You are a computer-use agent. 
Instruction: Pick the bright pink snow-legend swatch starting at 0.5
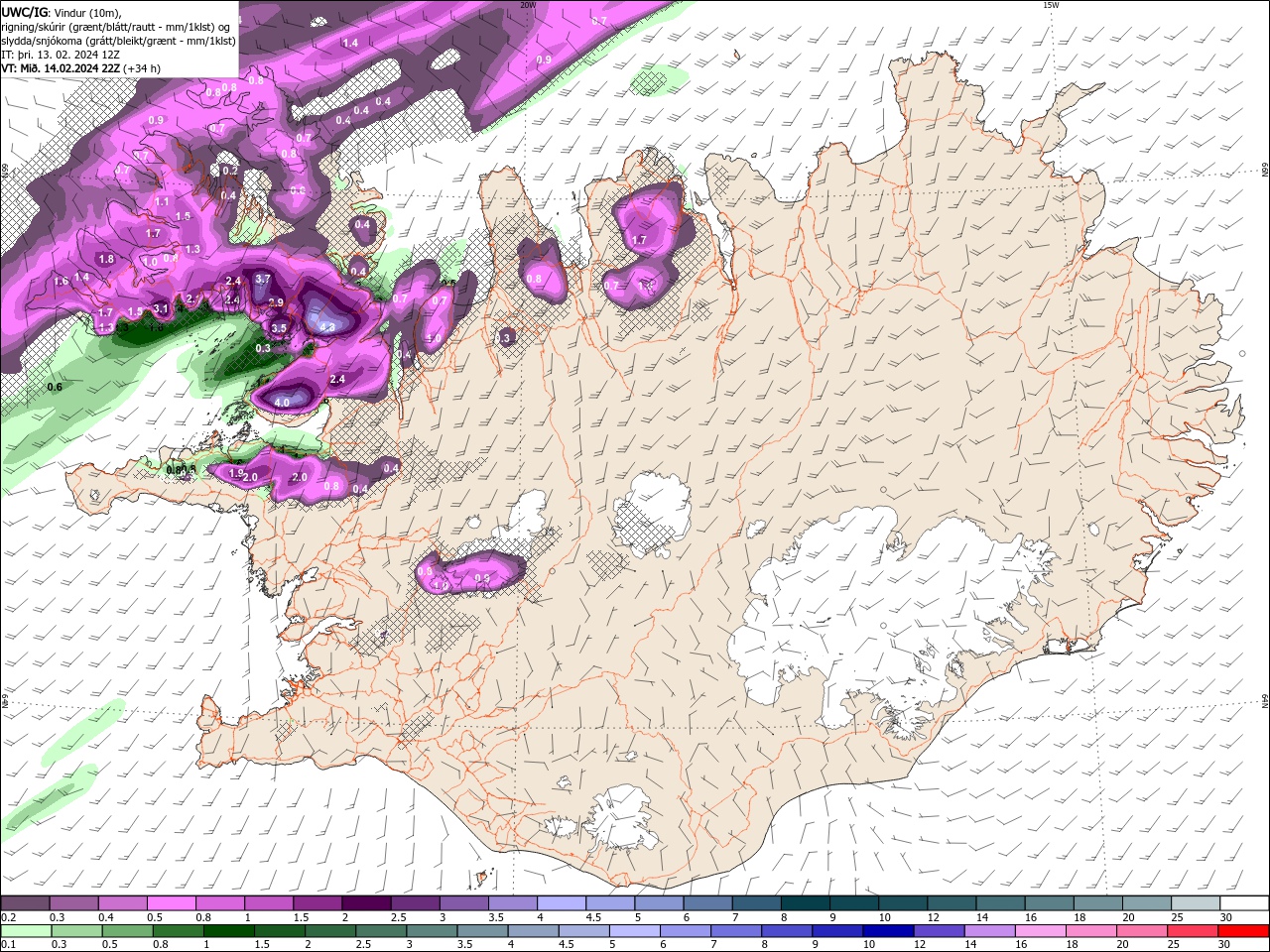[171, 903]
